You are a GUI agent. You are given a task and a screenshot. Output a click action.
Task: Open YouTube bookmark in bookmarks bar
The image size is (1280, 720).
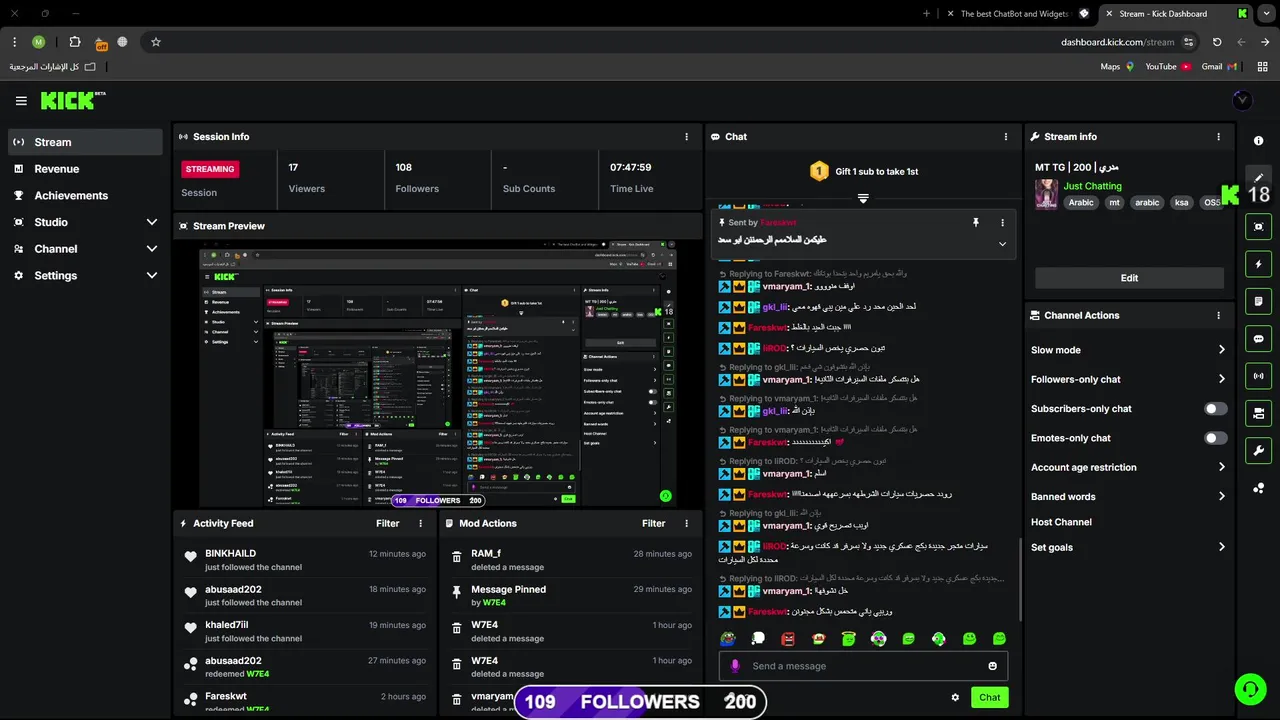[x=1167, y=67]
